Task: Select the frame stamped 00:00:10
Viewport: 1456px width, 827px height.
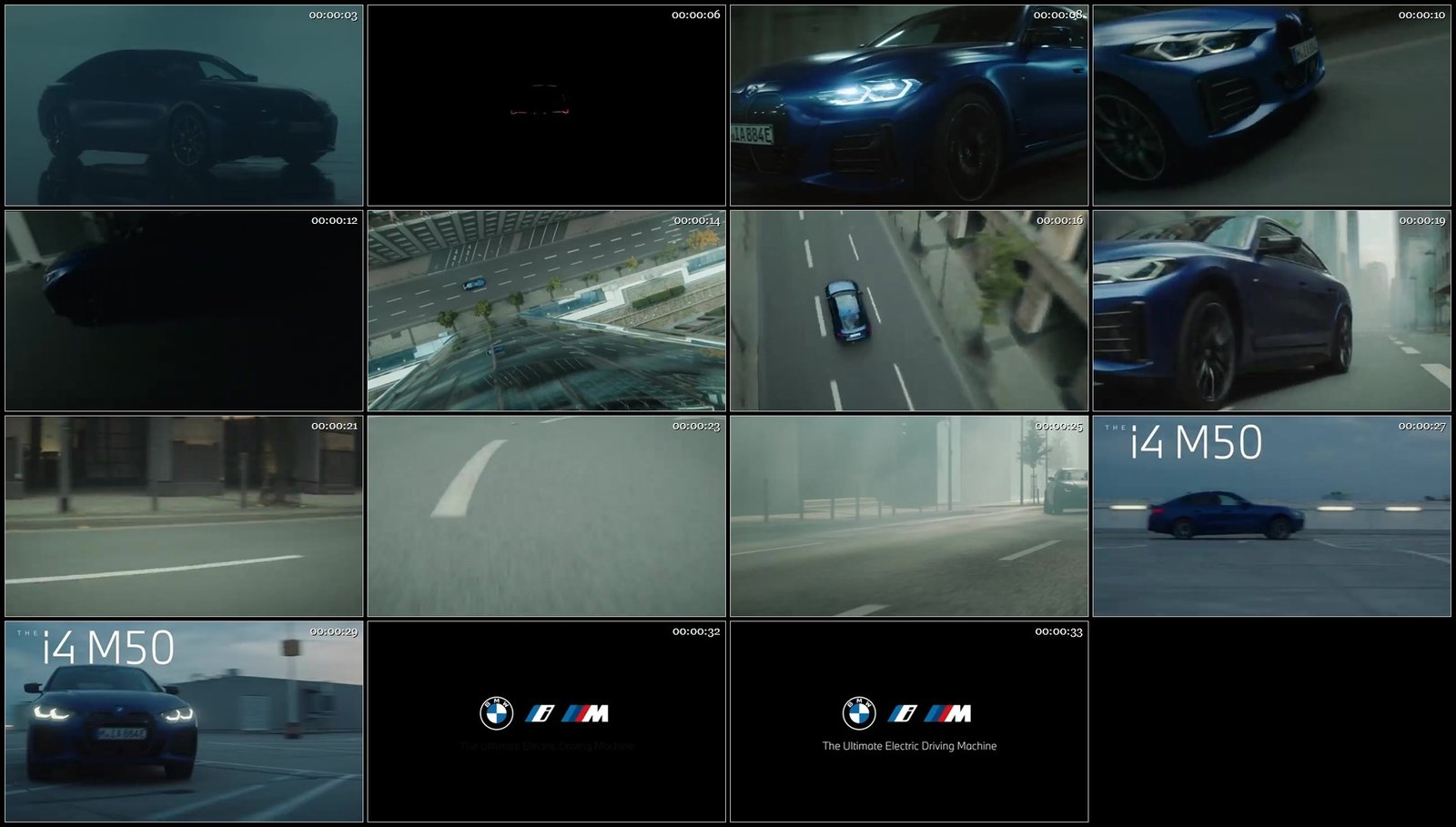Action: point(1272,106)
